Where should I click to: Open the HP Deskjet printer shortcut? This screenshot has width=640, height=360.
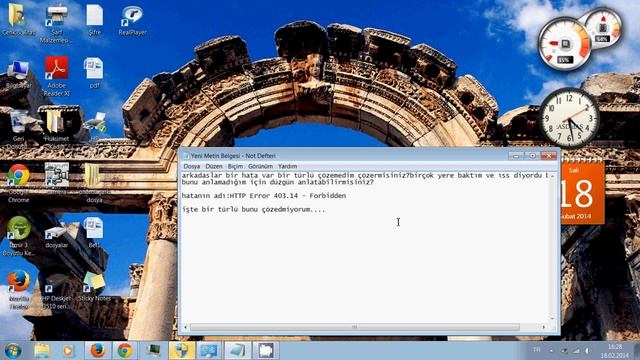click(57, 291)
